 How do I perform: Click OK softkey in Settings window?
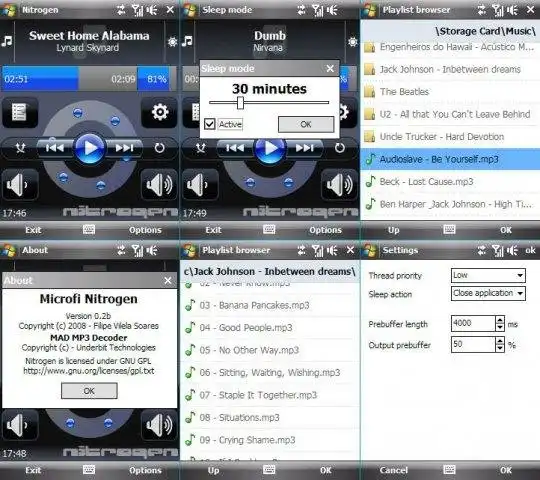tap(506, 470)
